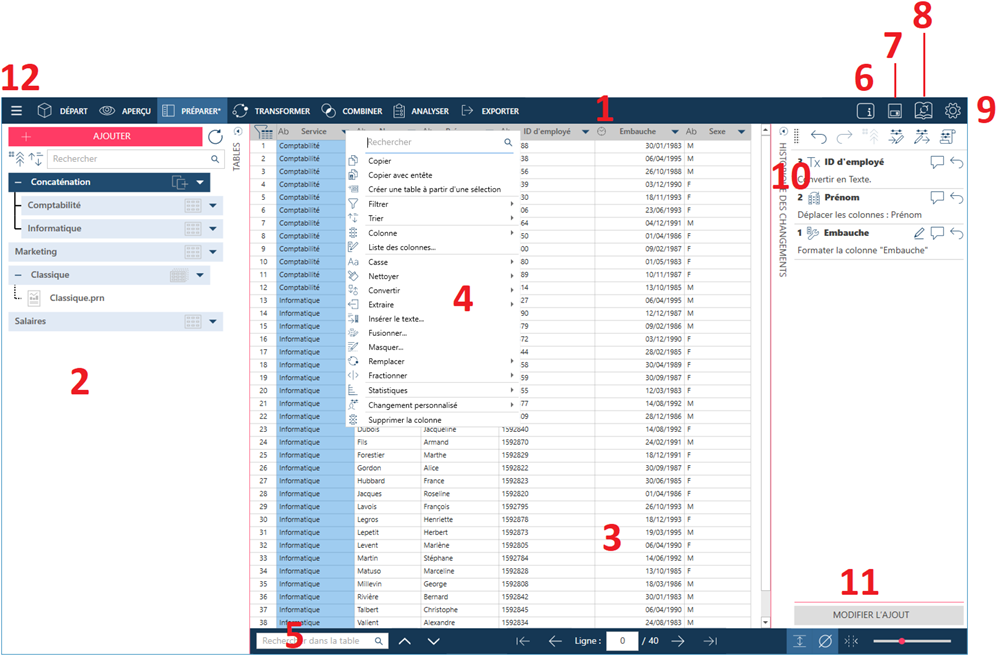
Task: Edit the Embauche change with pencil icon
Action: pyautogui.click(x=919, y=233)
